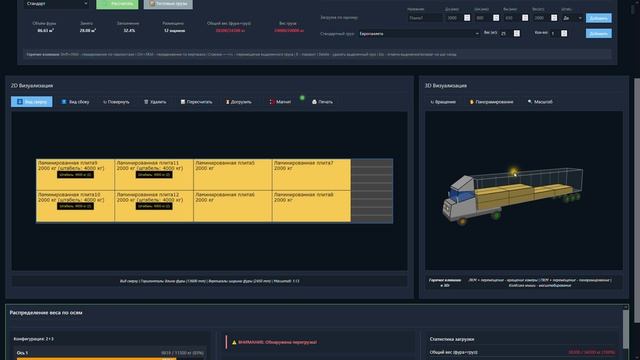Select Ламинированная плита10 block in 2D view
The image size is (640, 360).
(76, 207)
